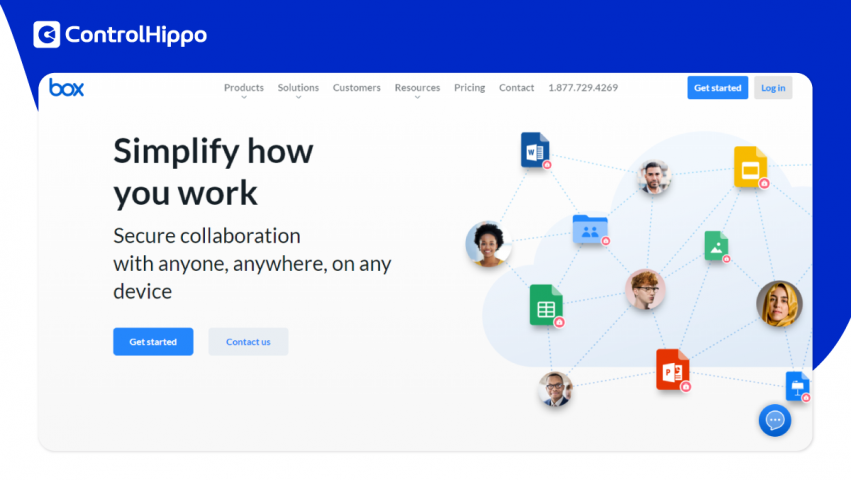Expand the Resources dropdown menu
851x480 pixels.
(x=417, y=88)
